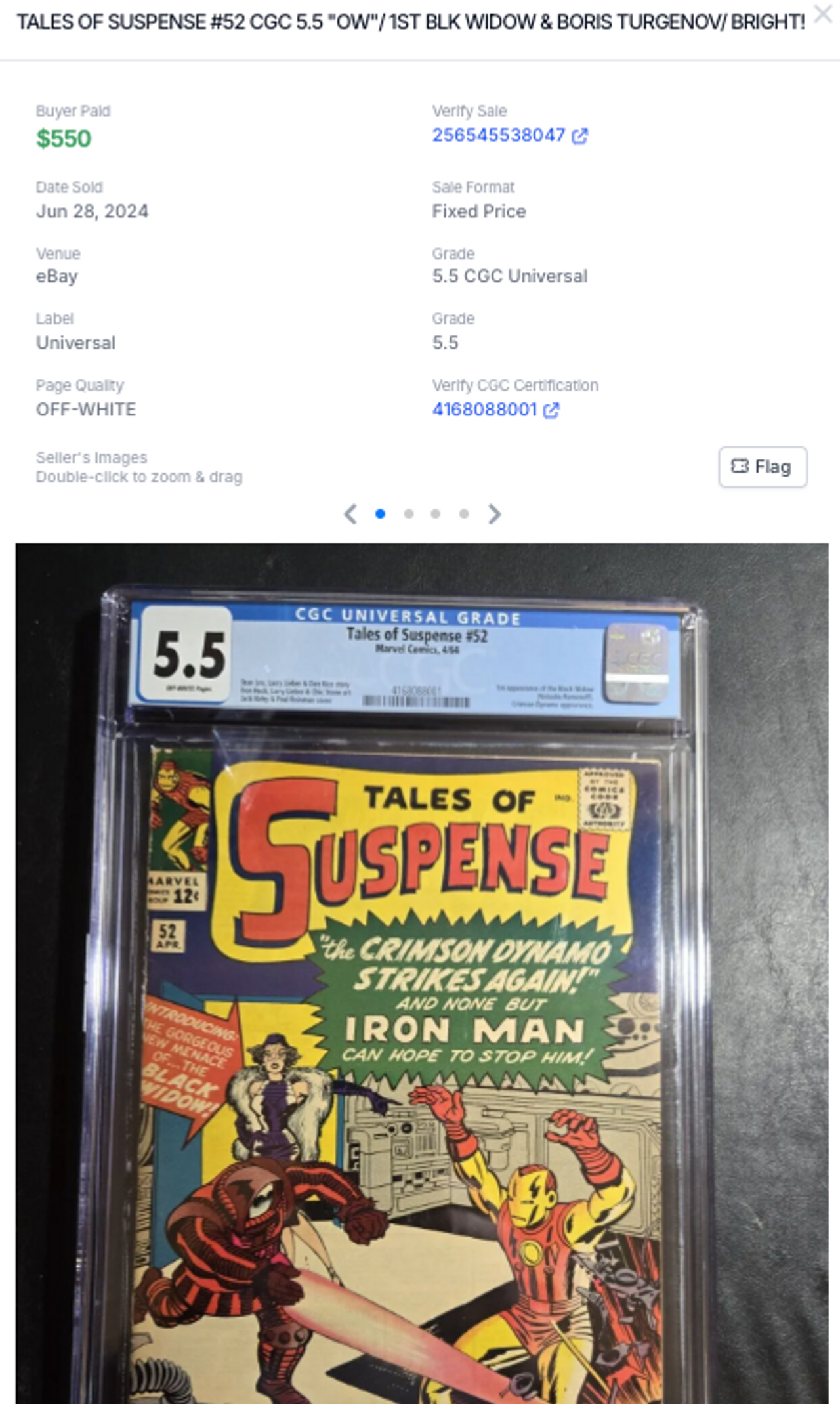The image size is (840, 1404).
Task: Click the flag icon in Flag button
Action: click(x=740, y=466)
